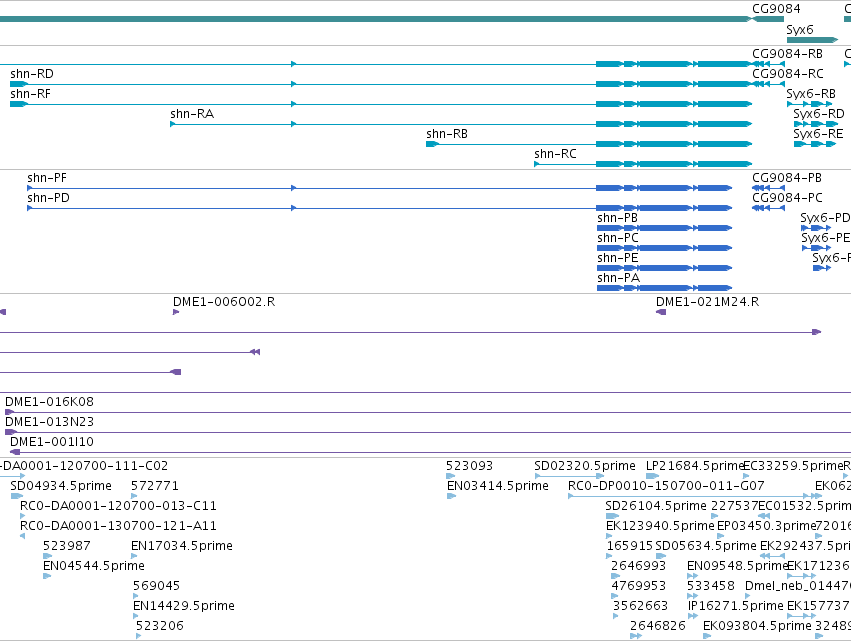This screenshot has width=851, height=641.
Task: Select the 569045 EST label
Action: pos(156,586)
